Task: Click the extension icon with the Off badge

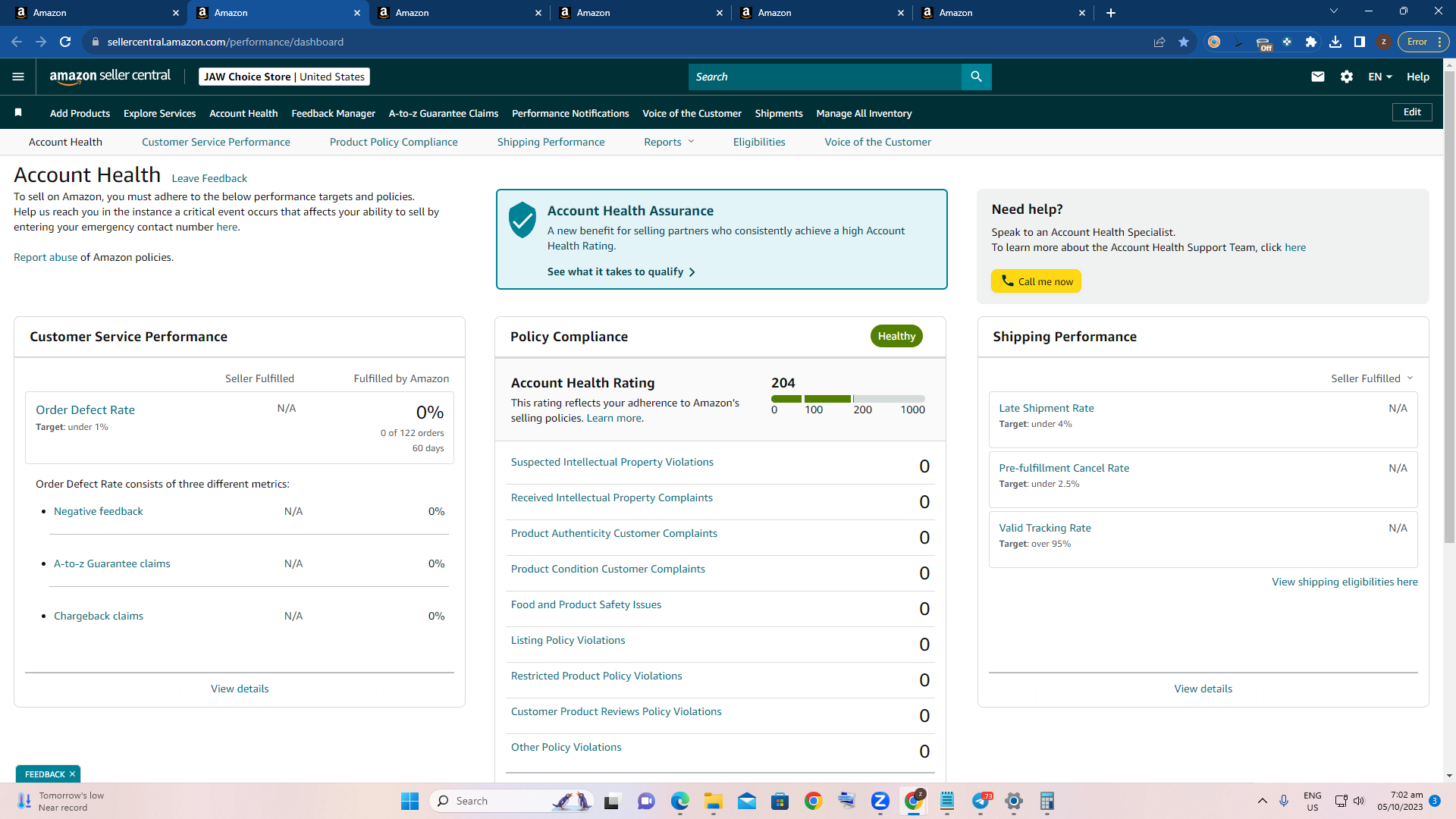Action: 1263,43
